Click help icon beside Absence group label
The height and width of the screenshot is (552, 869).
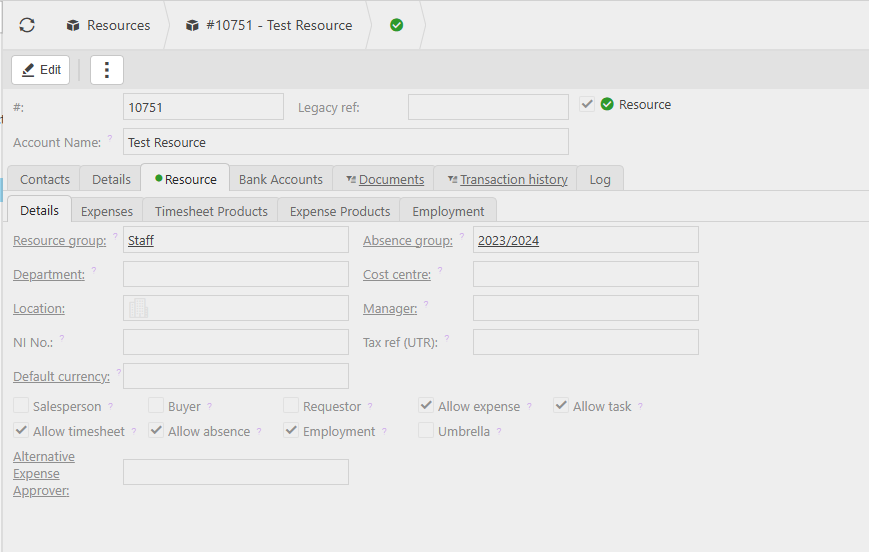pos(462,236)
